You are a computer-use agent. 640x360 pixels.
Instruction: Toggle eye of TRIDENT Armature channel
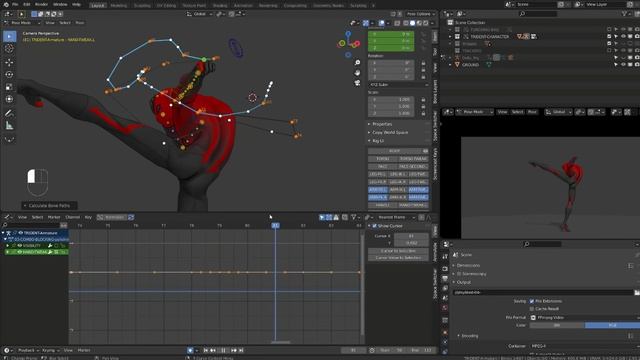(20, 233)
